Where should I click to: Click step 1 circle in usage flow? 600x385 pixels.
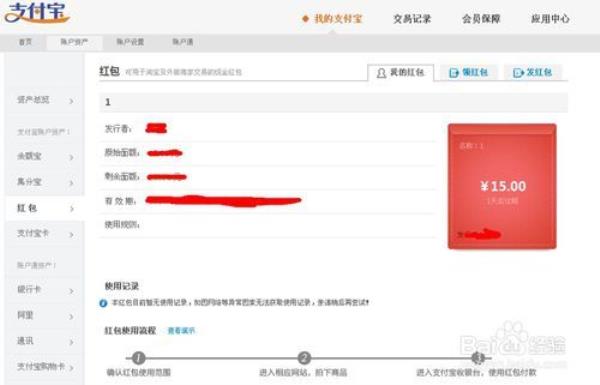pyautogui.click(x=139, y=358)
